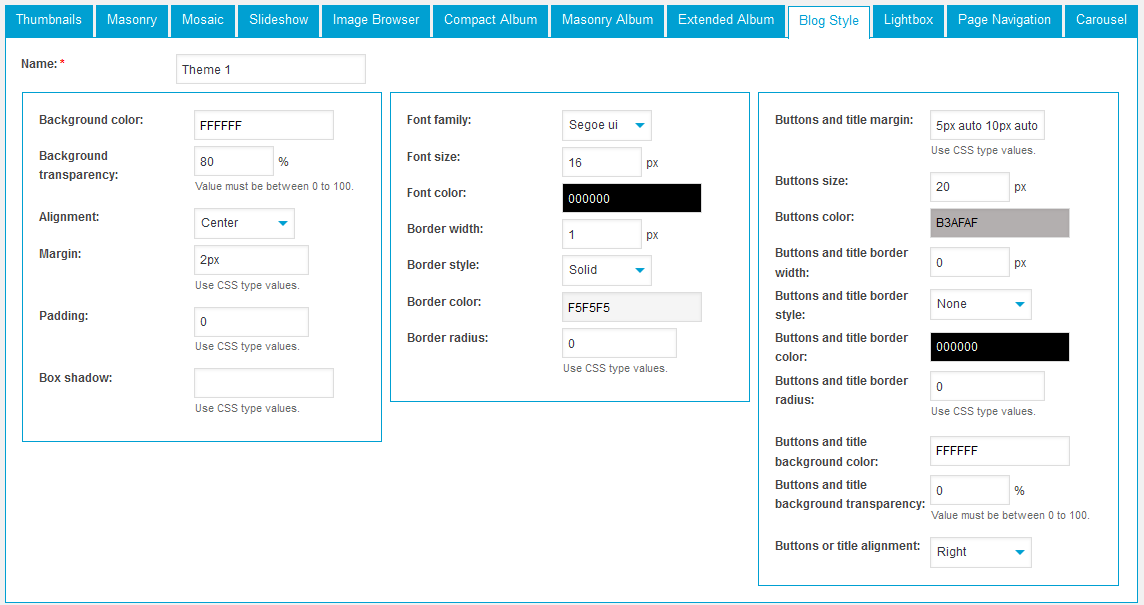Focus the Buttons and title margin field

[987, 126]
